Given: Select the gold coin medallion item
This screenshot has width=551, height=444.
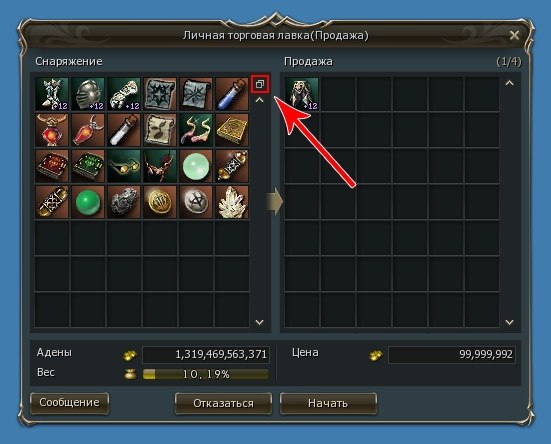Looking at the screenshot, I should [160, 202].
